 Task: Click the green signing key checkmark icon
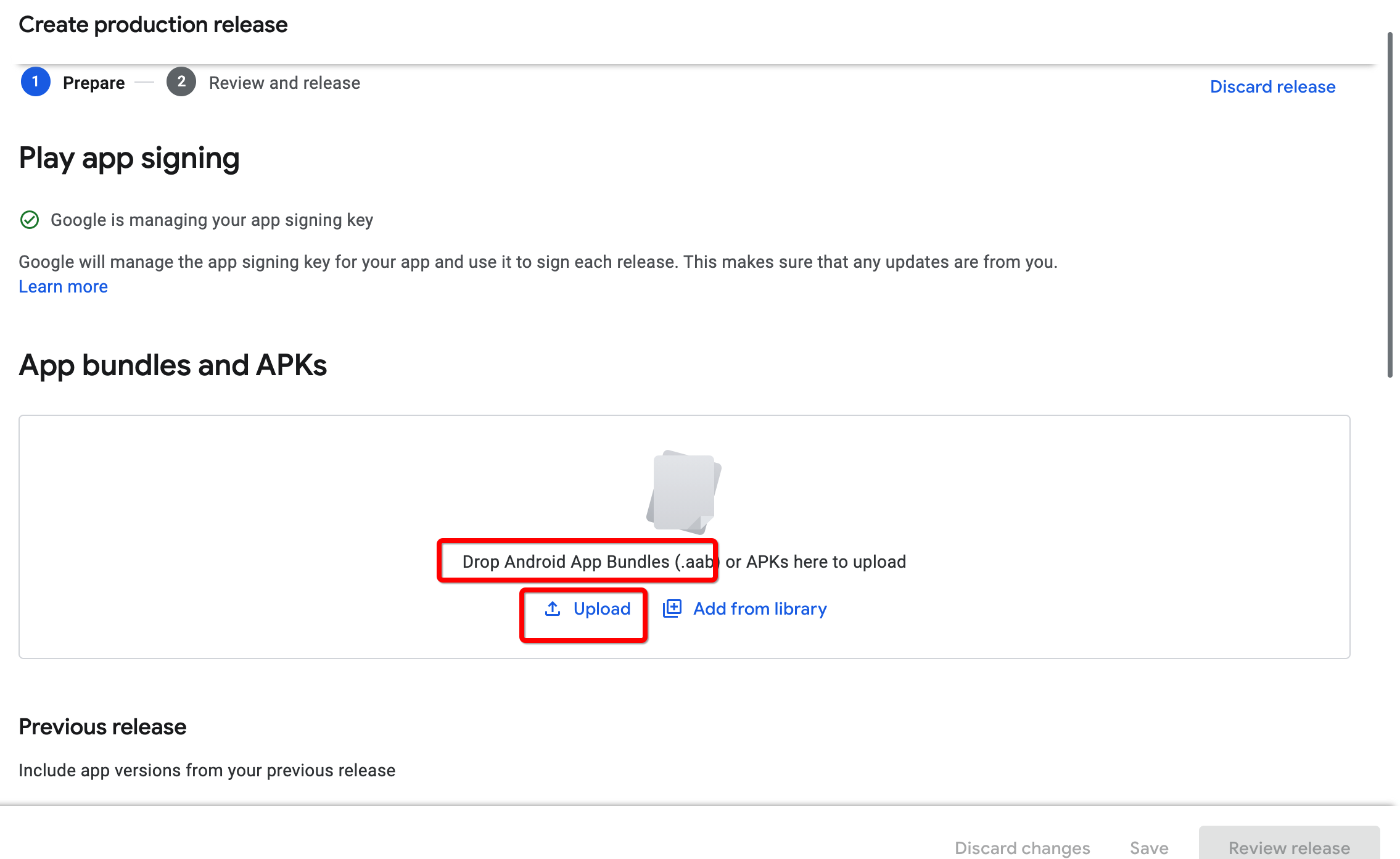pyautogui.click(x=30, y=220)
